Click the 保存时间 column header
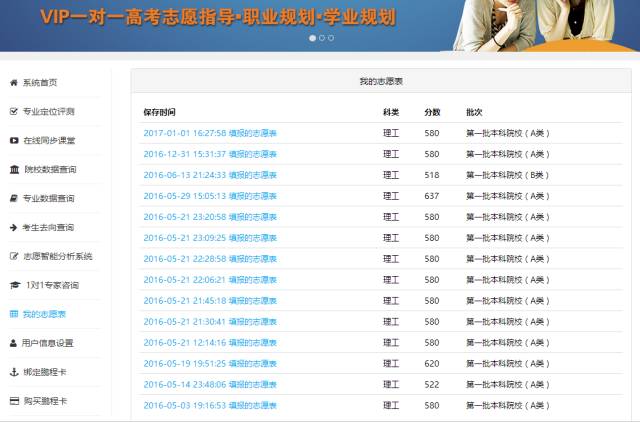The width and height of the screenshot is (640, 422). coord(160,112)
